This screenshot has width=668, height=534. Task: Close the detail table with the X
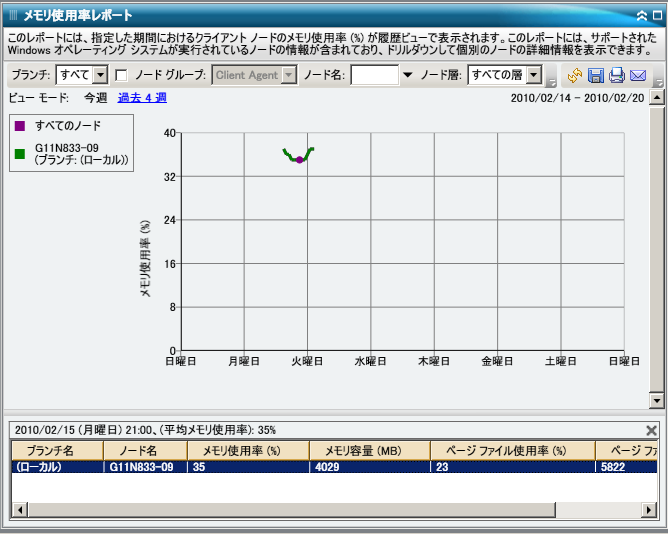[652, 430]
